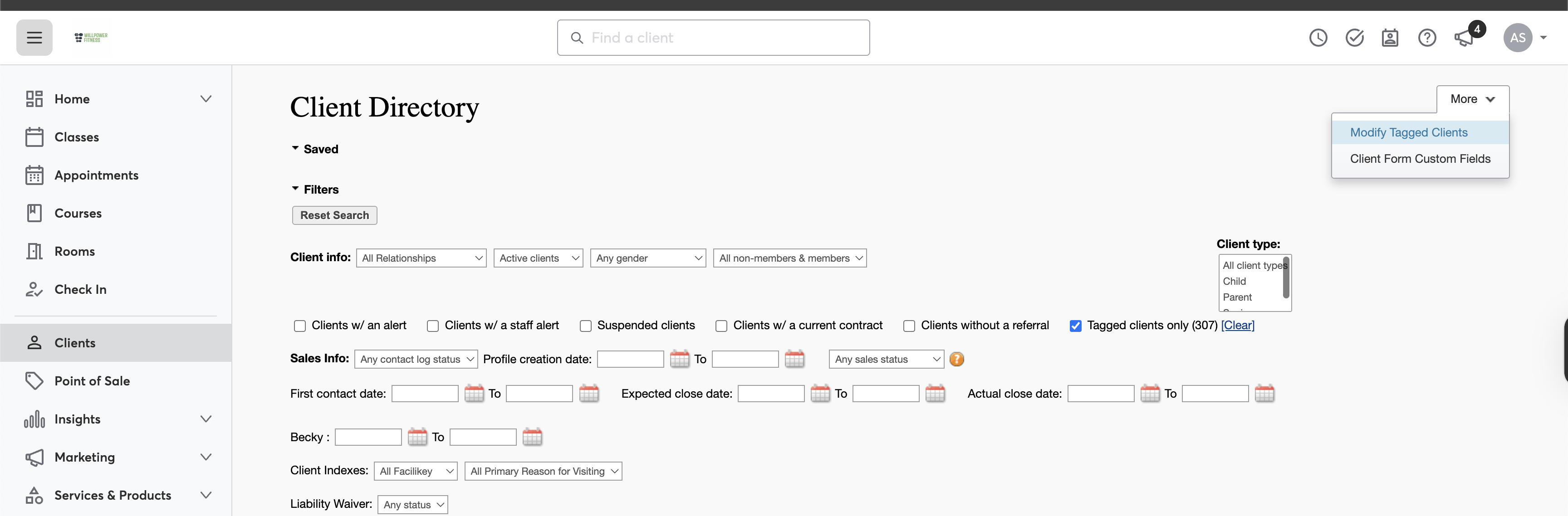Click the Clear link for tagged clients
The width and height of the screenshot is (1568, 516).
1238,326
